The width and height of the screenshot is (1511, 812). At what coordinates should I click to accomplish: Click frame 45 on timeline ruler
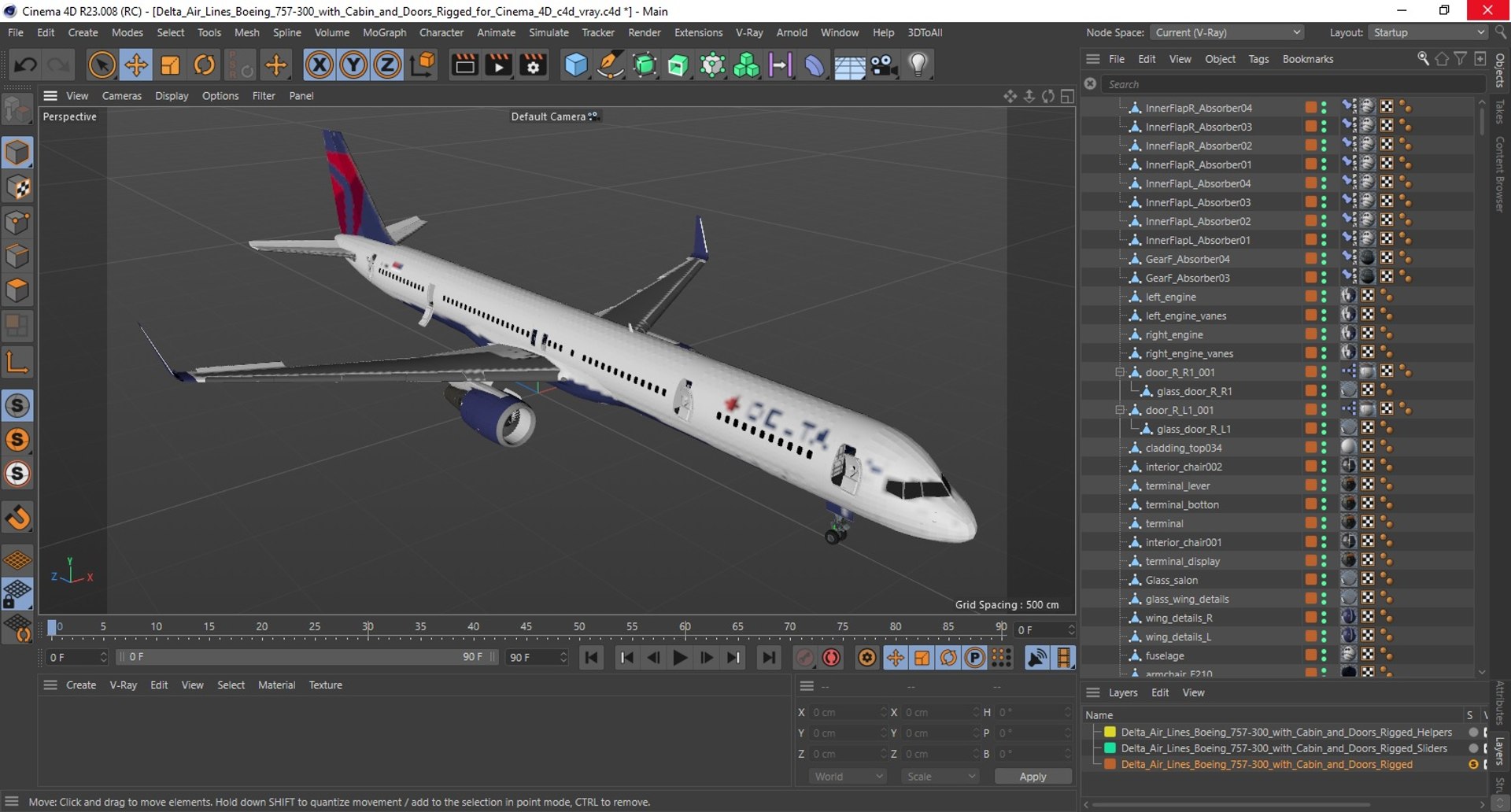[x=526, y=627]
